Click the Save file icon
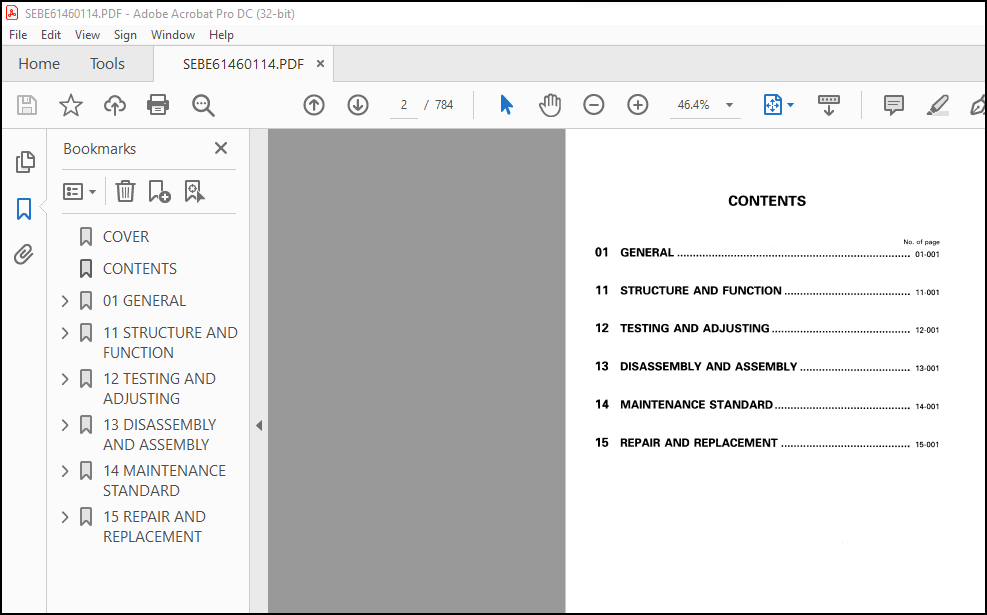Screen dimensions: 987x615 pos(26,104)
